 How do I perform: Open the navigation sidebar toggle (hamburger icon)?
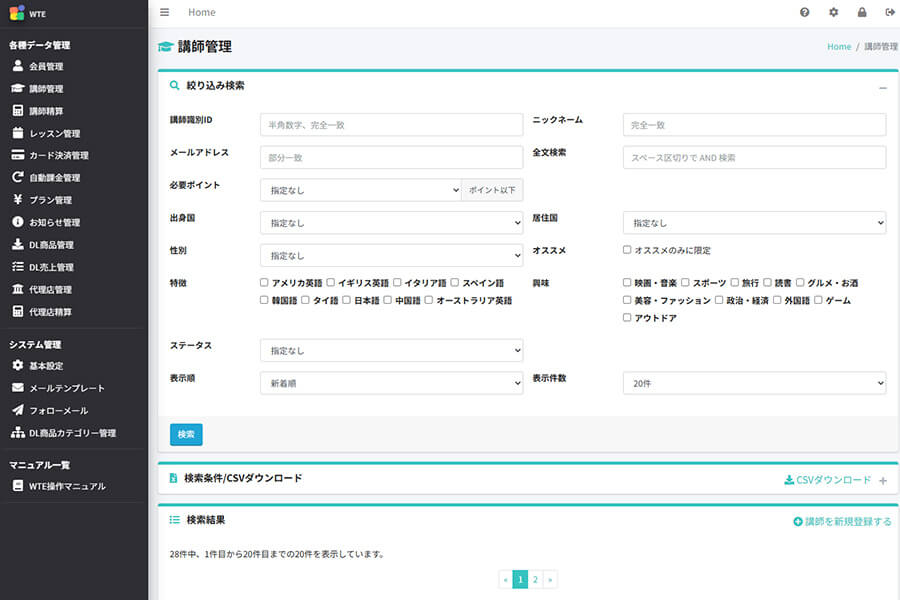click(x=163, y=12)
